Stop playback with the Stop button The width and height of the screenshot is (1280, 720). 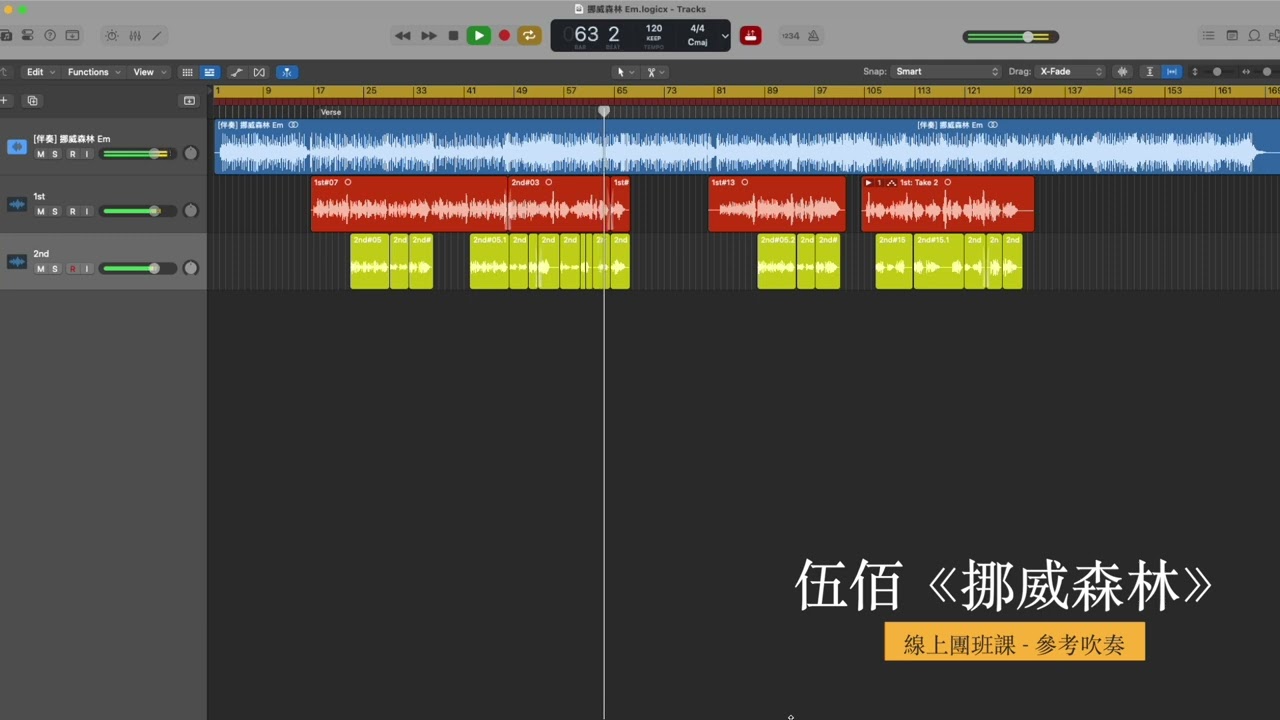(453, 36)
